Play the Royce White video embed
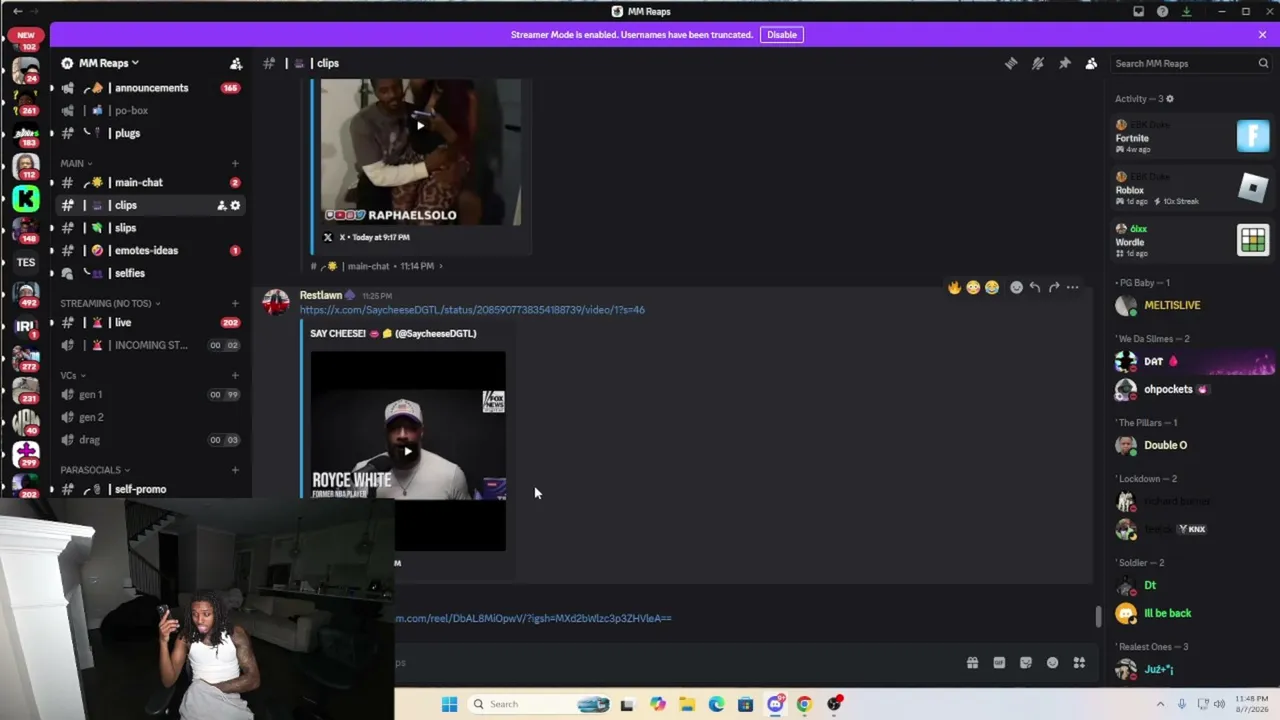This screenshot has height=720, width=1280. [x=408, y=451]
